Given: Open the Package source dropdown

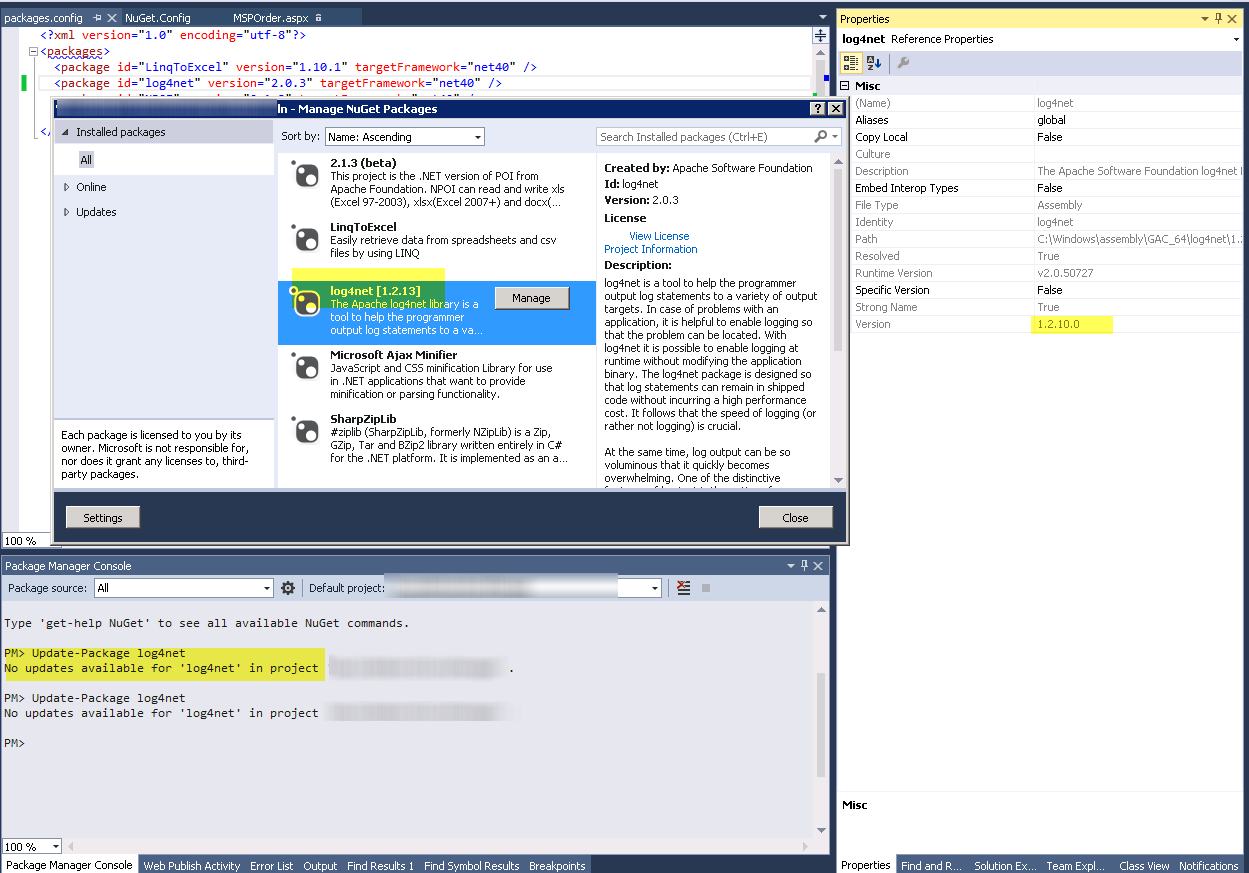Looking at the screenshot, I should 267,588.
